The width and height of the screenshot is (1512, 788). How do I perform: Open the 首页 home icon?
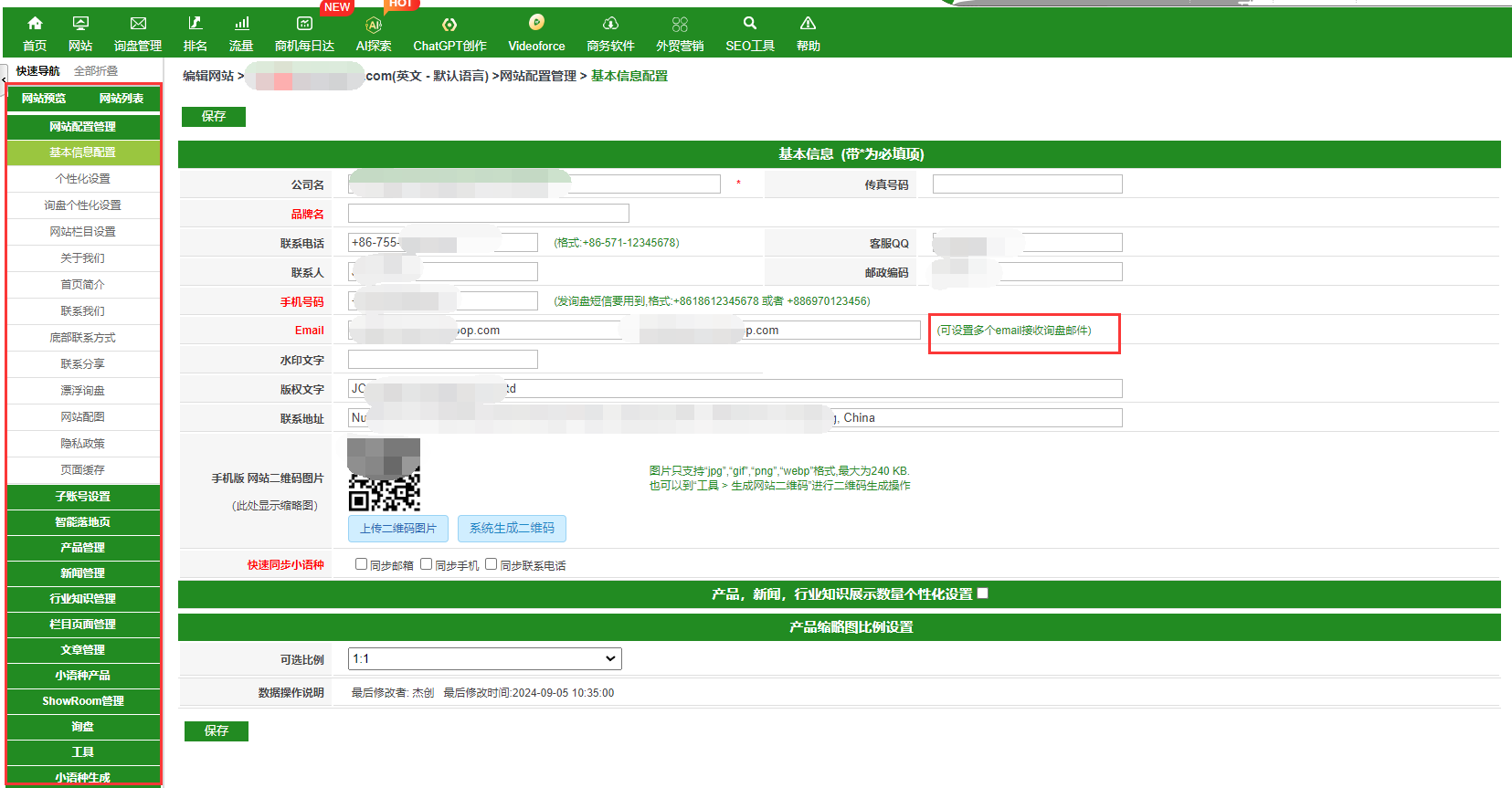(35, 24)
